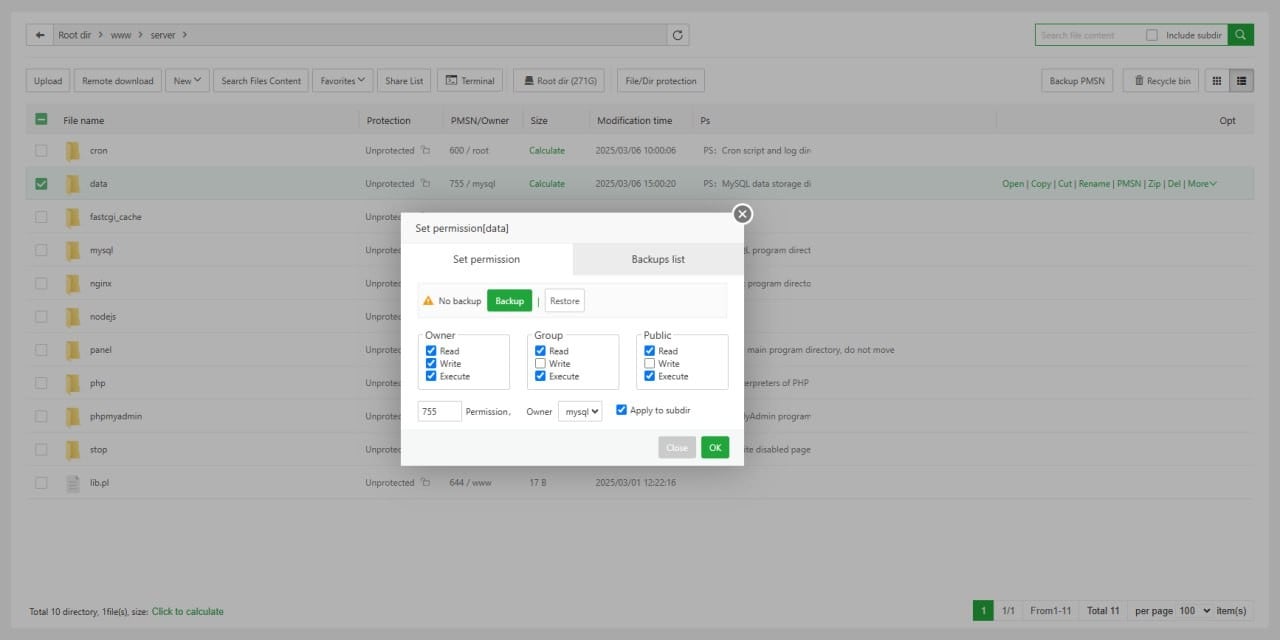The height and width of the screenshot is (640, 1280).
Task: Close dialog with the round X icon
Action: click(742, 214)
